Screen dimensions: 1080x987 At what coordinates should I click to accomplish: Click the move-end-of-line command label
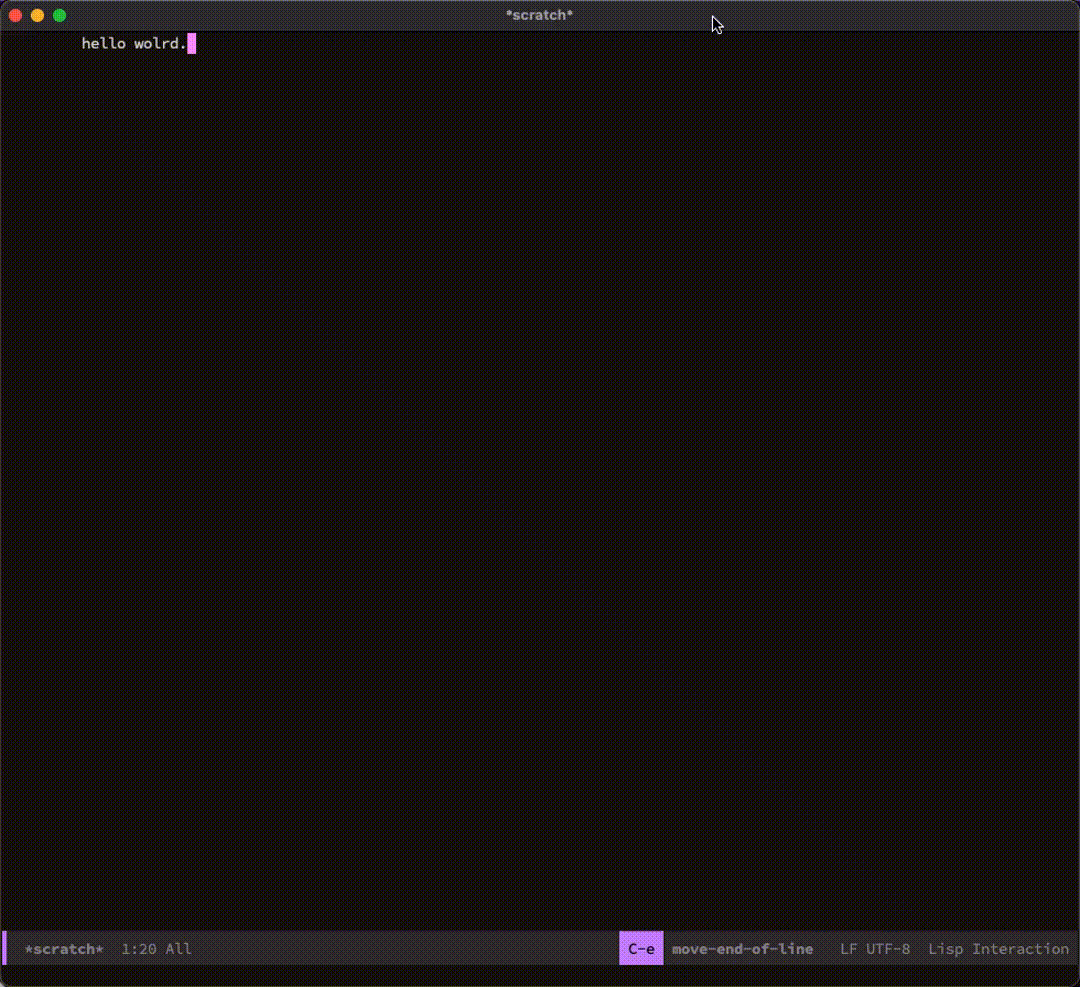(742, 948)
